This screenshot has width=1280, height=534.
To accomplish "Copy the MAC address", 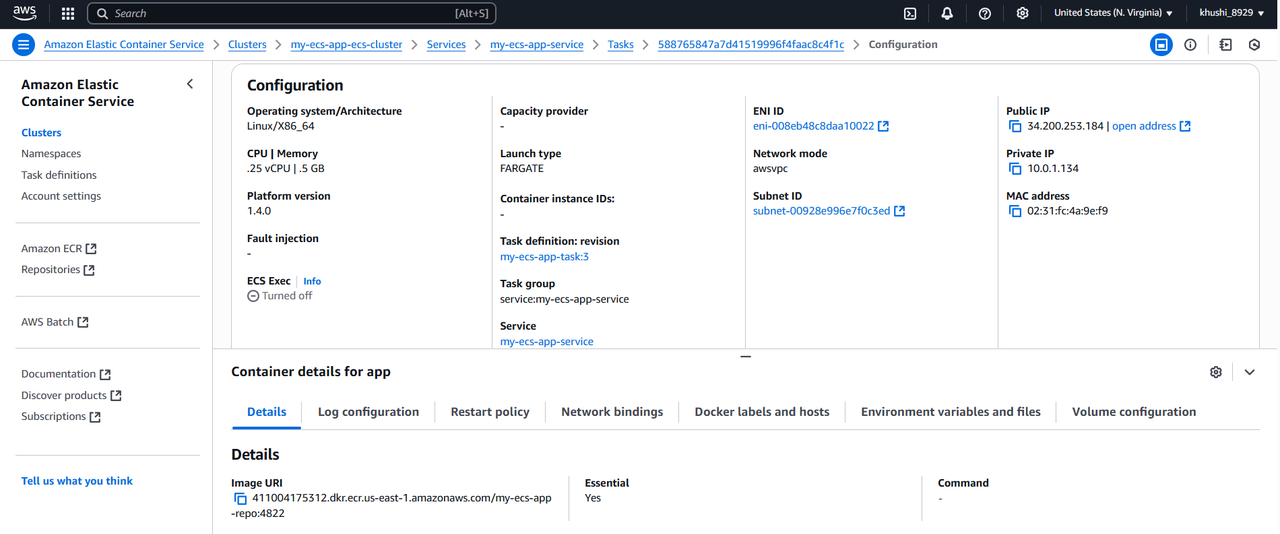I will (x=1015, y=212).
